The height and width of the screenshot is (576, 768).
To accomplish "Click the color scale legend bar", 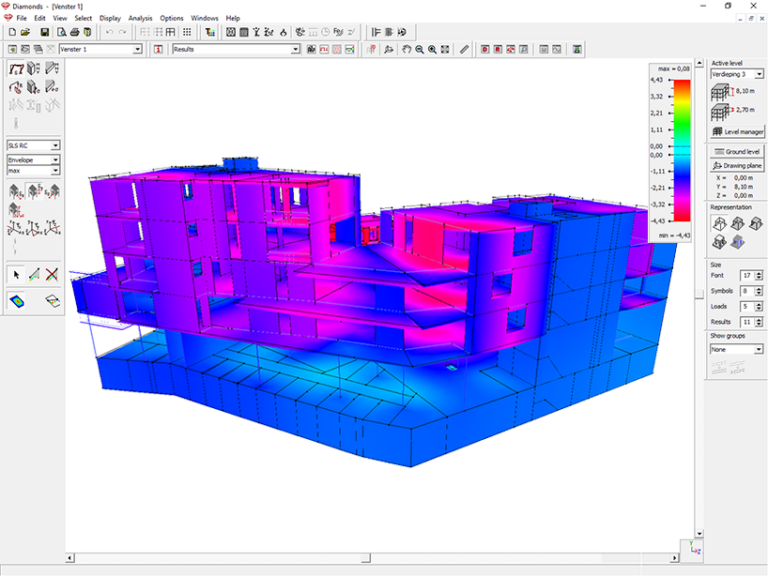I will point(682,148).
